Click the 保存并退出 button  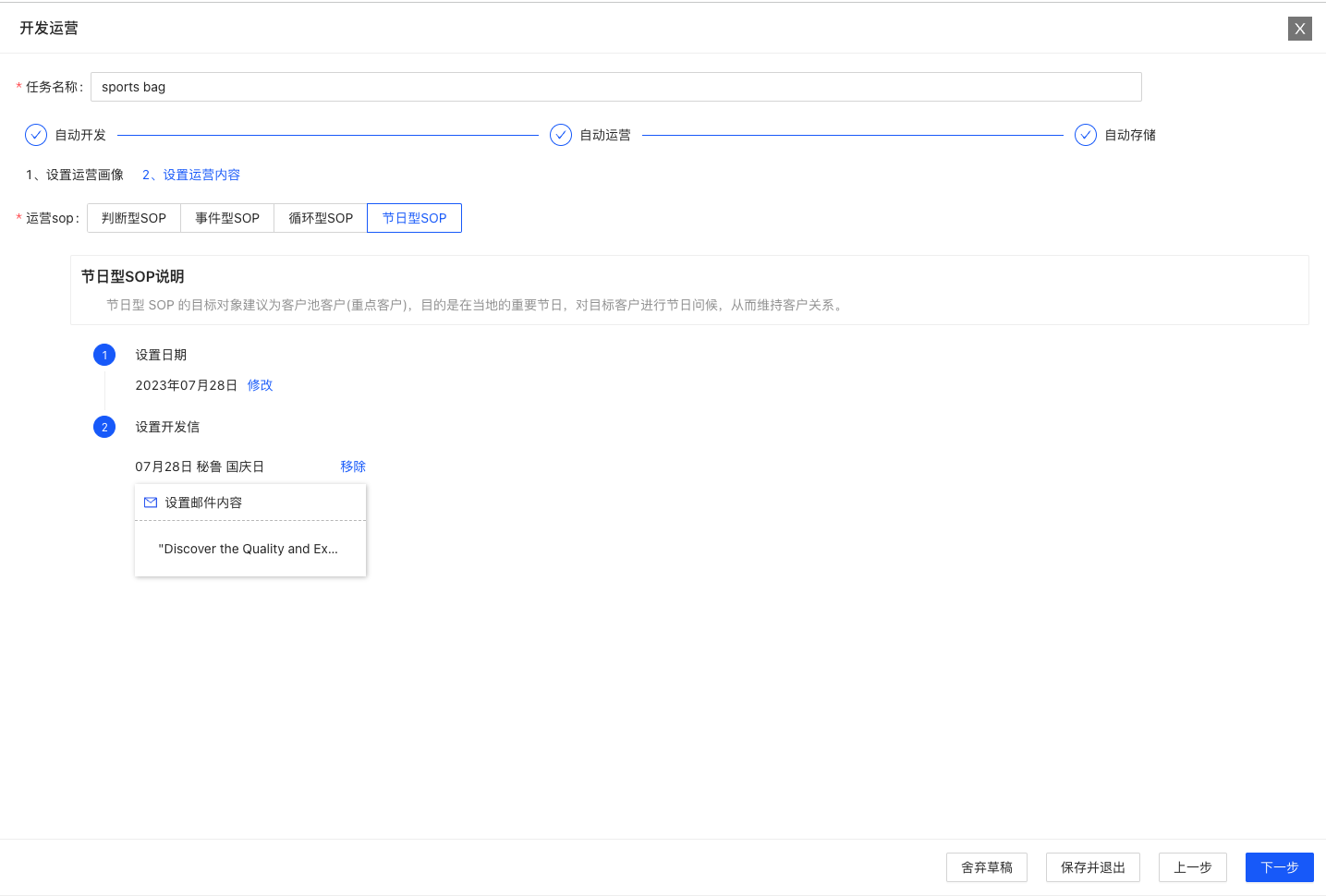1093,867
